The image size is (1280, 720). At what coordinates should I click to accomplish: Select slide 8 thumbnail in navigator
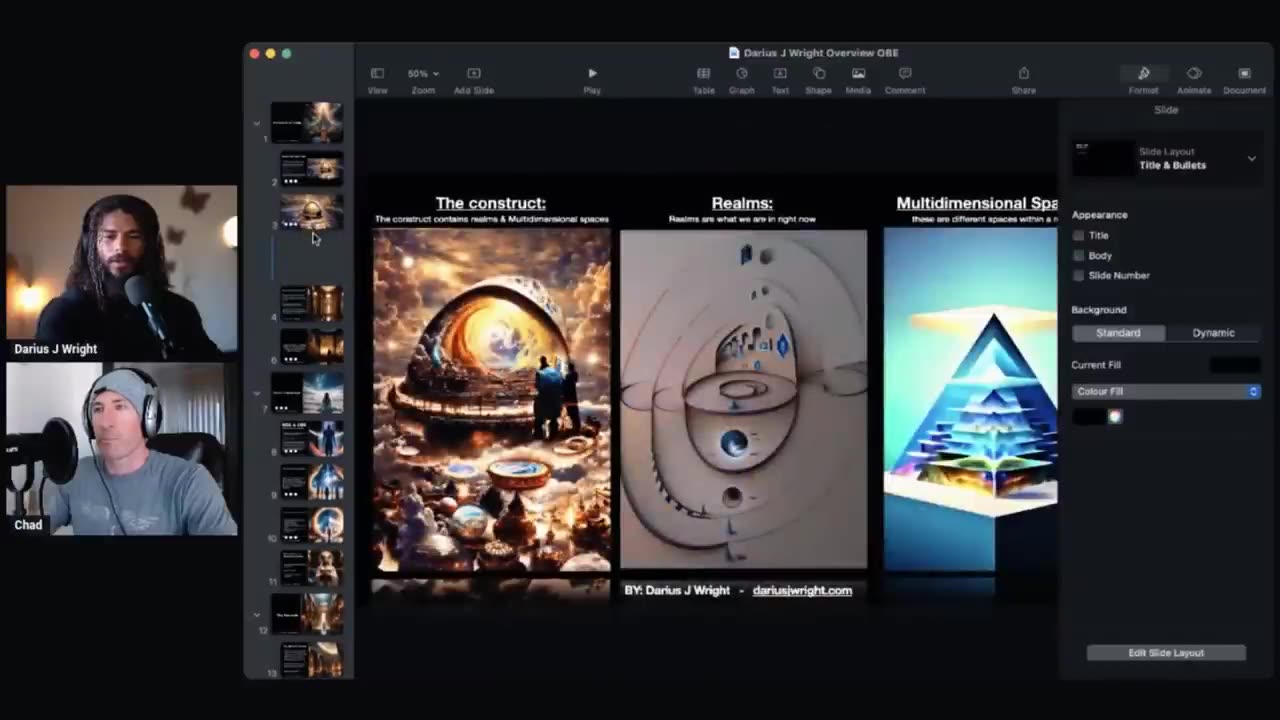312,438
